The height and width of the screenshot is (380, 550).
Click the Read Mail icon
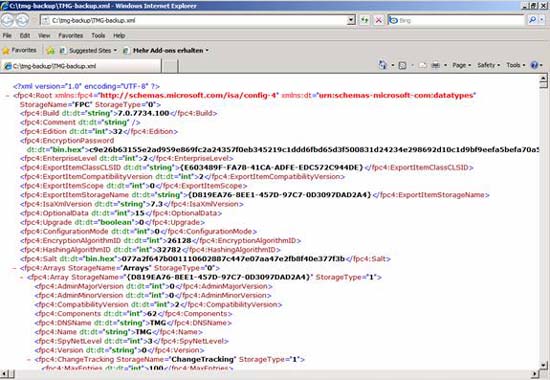[x=423, y=65]
